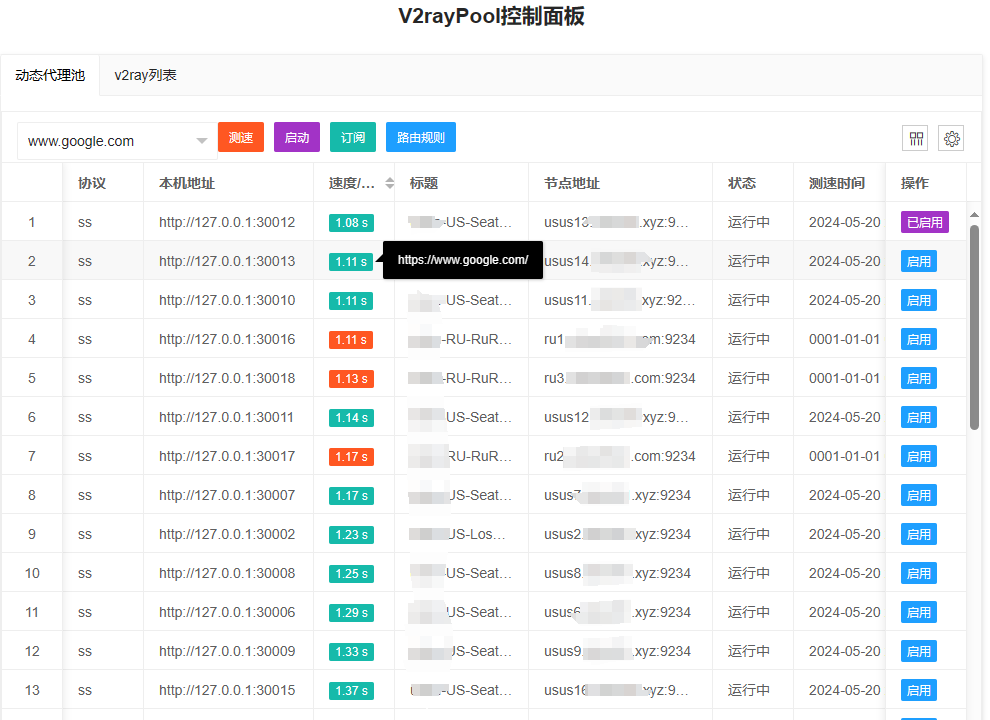Click 启用 button for port 30018

(x=919, y=378)
